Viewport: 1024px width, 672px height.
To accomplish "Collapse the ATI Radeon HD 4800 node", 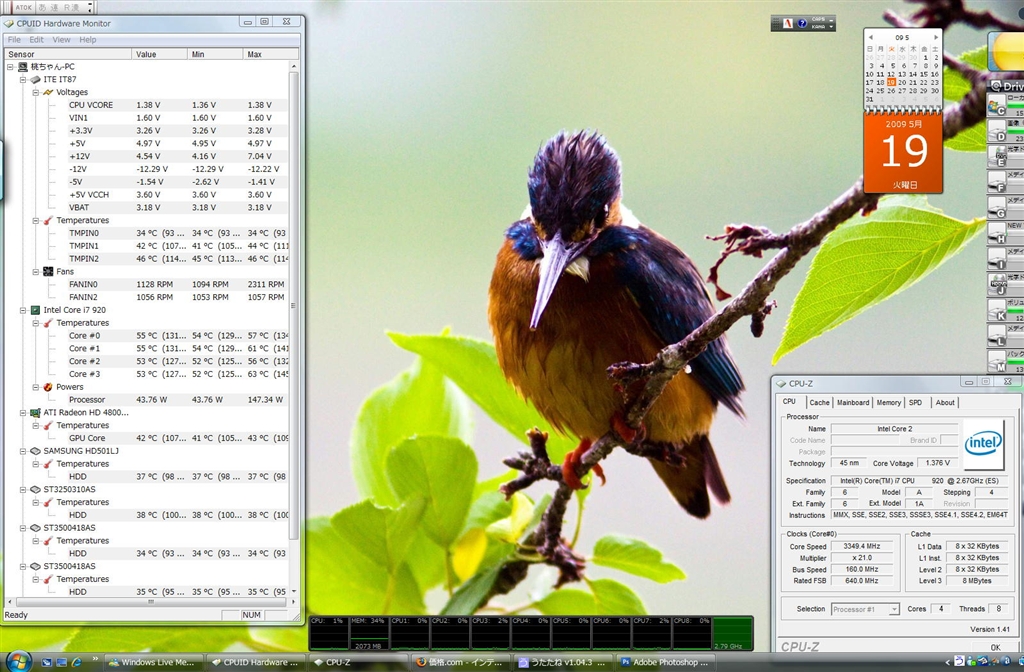I will coord(23,413).
